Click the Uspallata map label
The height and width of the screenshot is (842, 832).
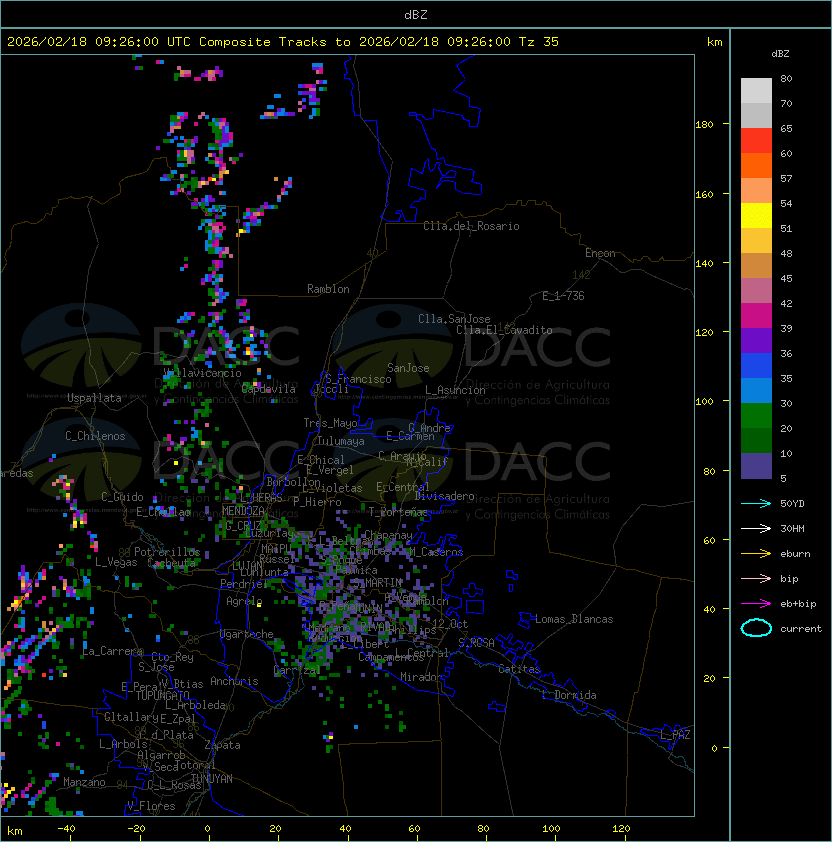tap(95, 398)
